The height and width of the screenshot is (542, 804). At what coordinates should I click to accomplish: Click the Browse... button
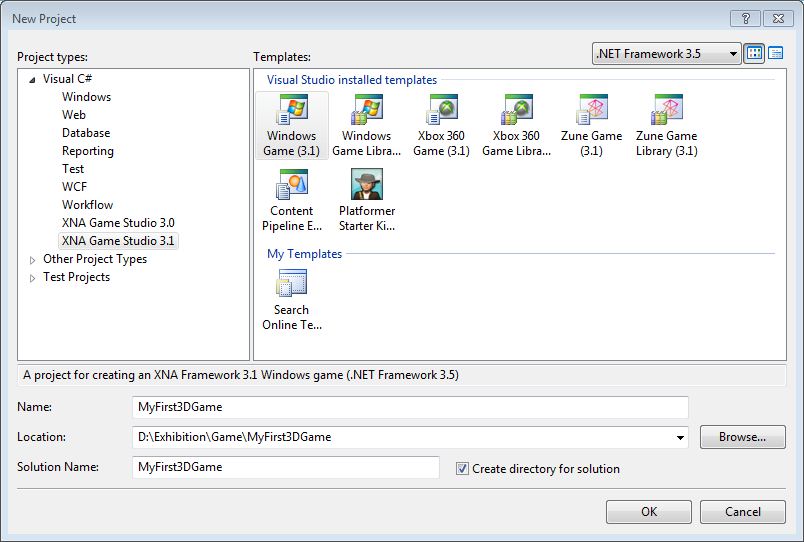pyautogui.click(x=742, y=437)
